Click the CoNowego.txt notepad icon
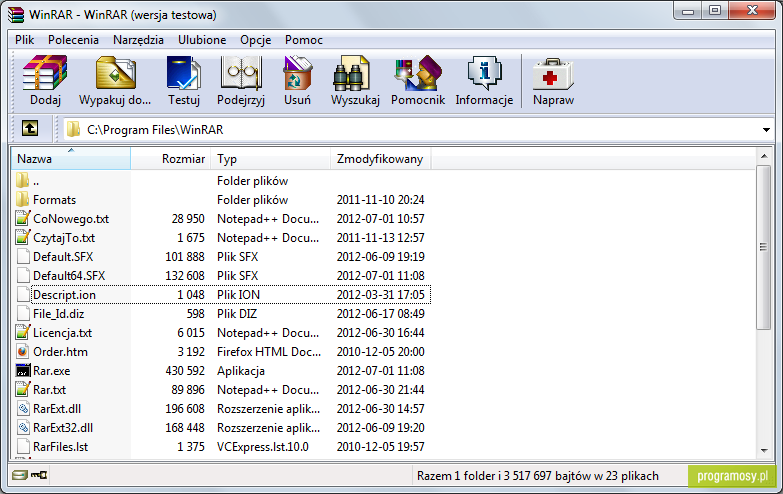This screenshot has width=783, height=494. [23, 218]
